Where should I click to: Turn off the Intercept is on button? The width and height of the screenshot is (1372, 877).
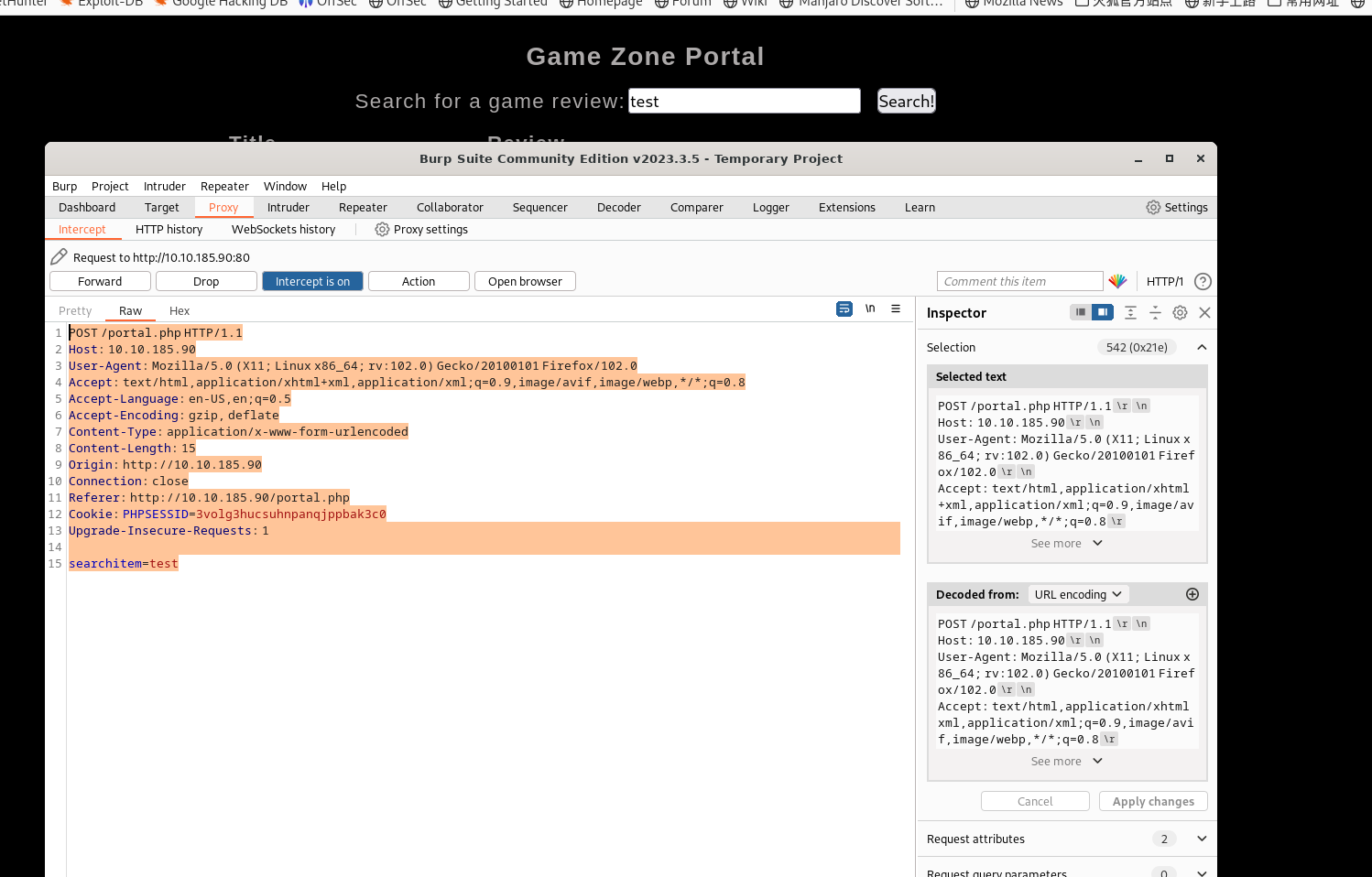[312, 282]
